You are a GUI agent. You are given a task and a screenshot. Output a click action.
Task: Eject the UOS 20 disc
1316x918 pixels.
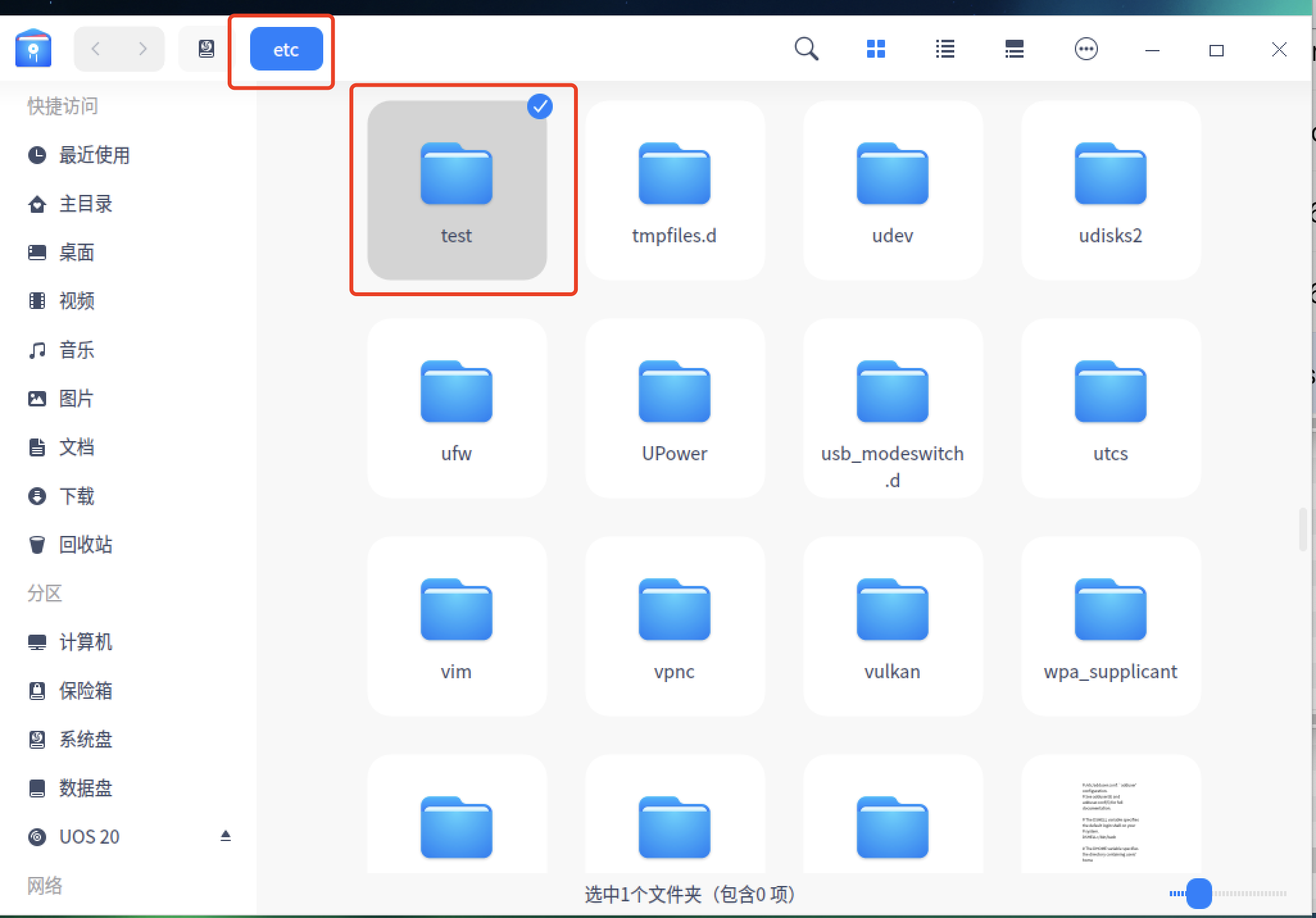(x=225, y=835)
